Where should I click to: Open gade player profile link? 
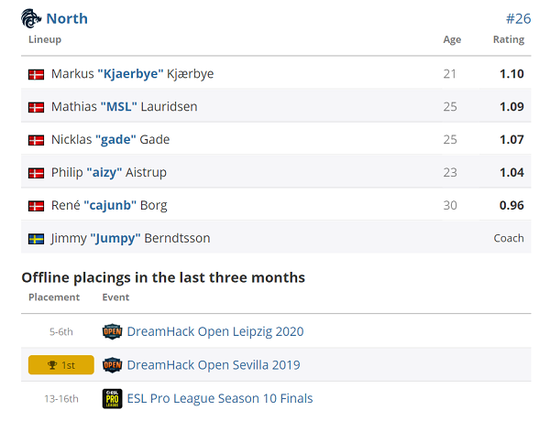click(116, 140)
